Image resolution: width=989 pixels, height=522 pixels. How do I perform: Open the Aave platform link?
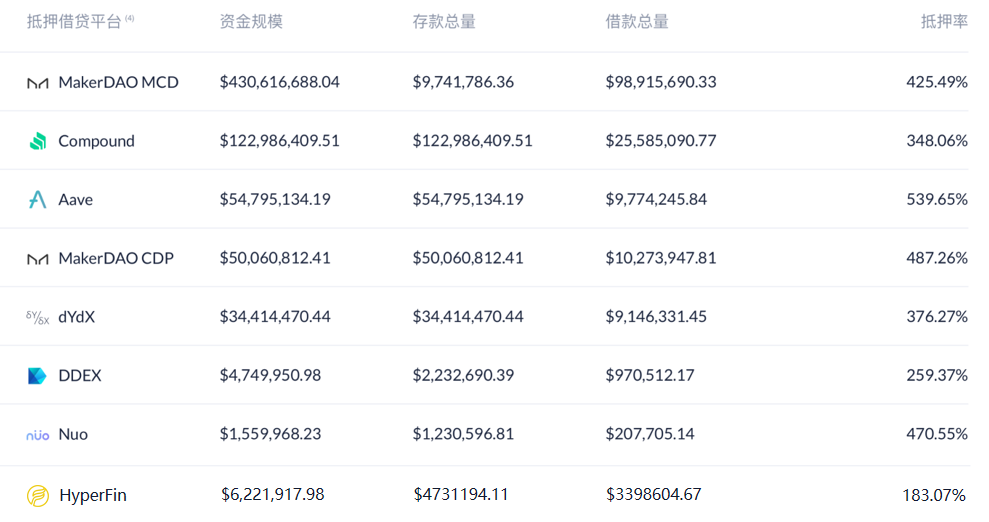pos(76,200)
